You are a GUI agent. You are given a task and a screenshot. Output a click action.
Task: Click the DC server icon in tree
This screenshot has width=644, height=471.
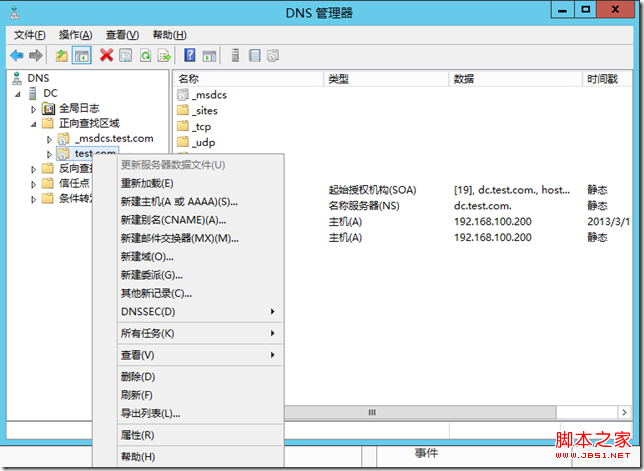click(x=33, y=93)
